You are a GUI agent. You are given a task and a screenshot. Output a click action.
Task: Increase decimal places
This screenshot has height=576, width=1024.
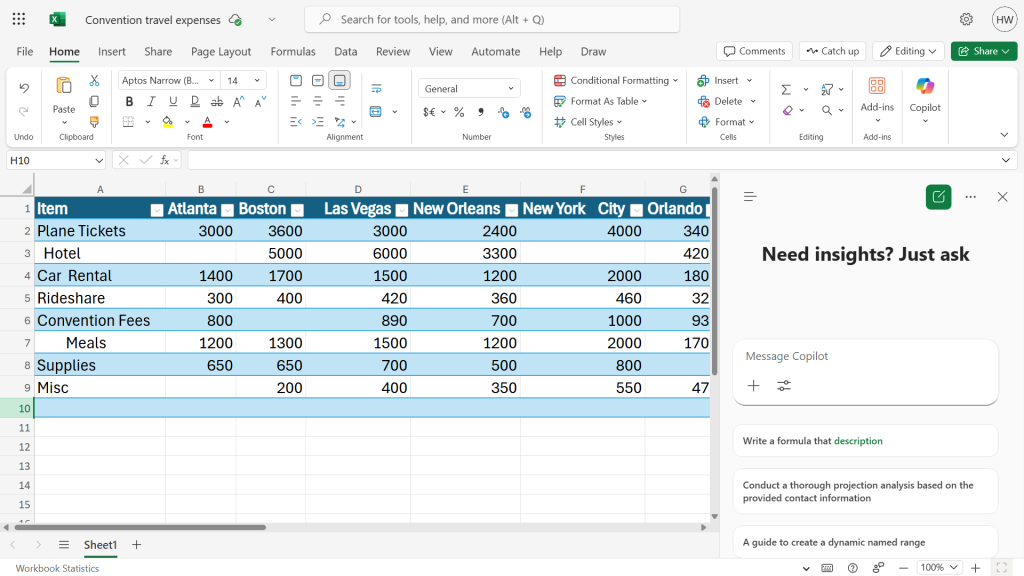[504, 112]
